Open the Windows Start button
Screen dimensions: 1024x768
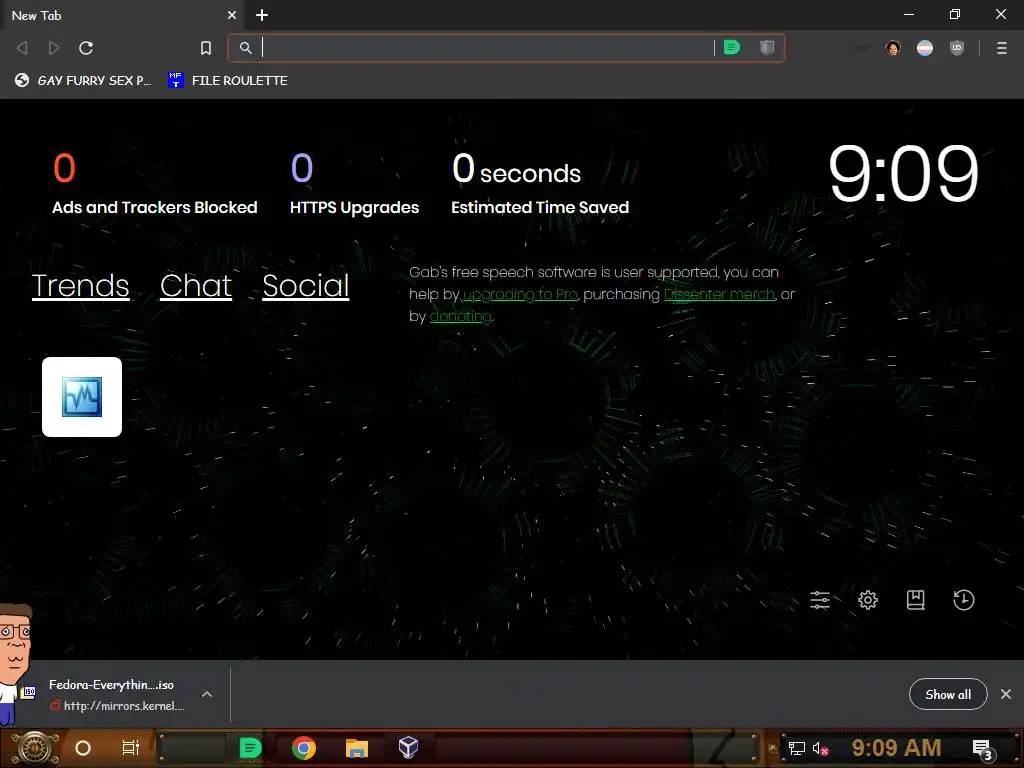[35, 748]
